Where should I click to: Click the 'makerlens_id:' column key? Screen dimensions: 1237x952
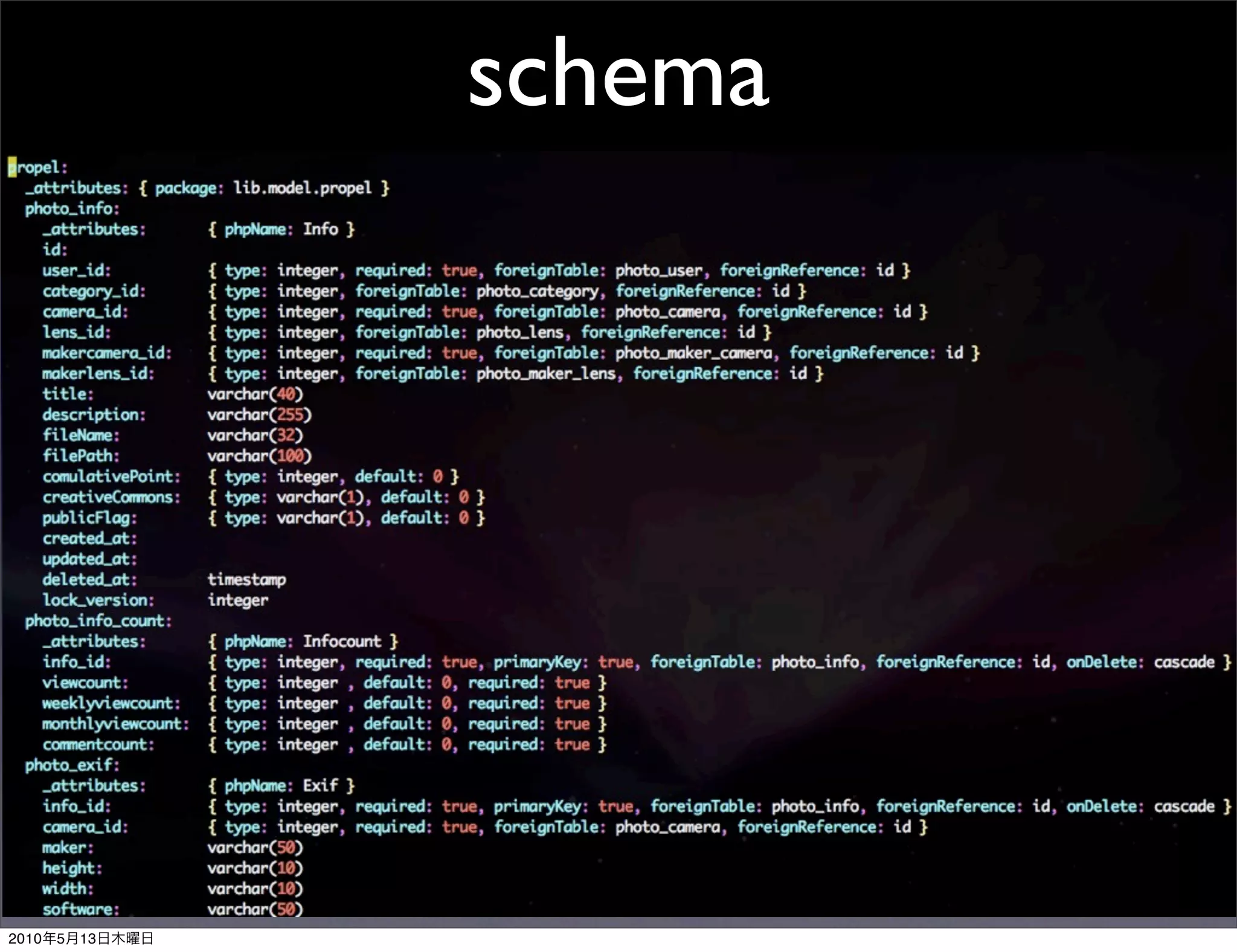98,373
